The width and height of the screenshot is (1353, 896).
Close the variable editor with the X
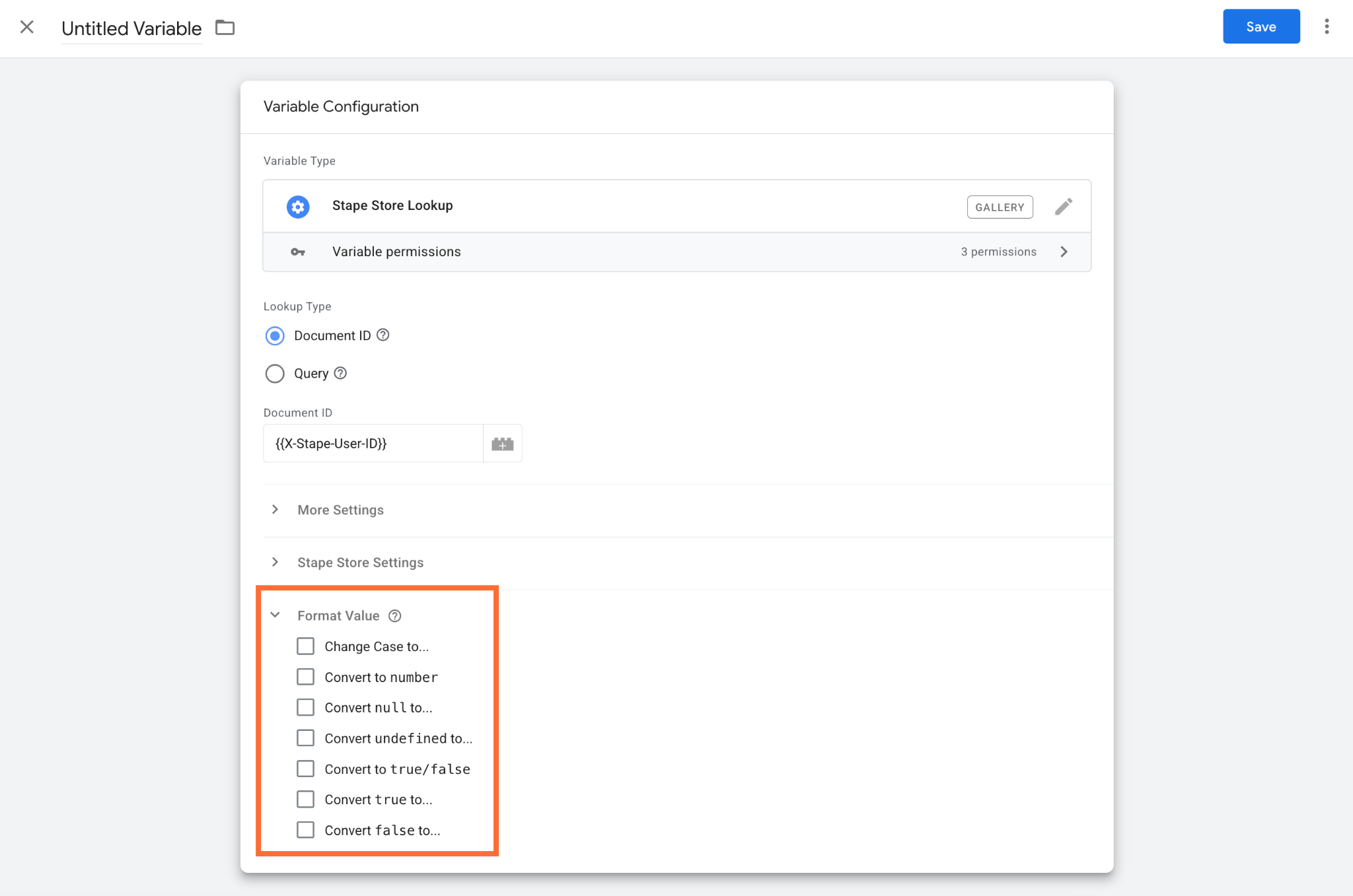[27, 27]
